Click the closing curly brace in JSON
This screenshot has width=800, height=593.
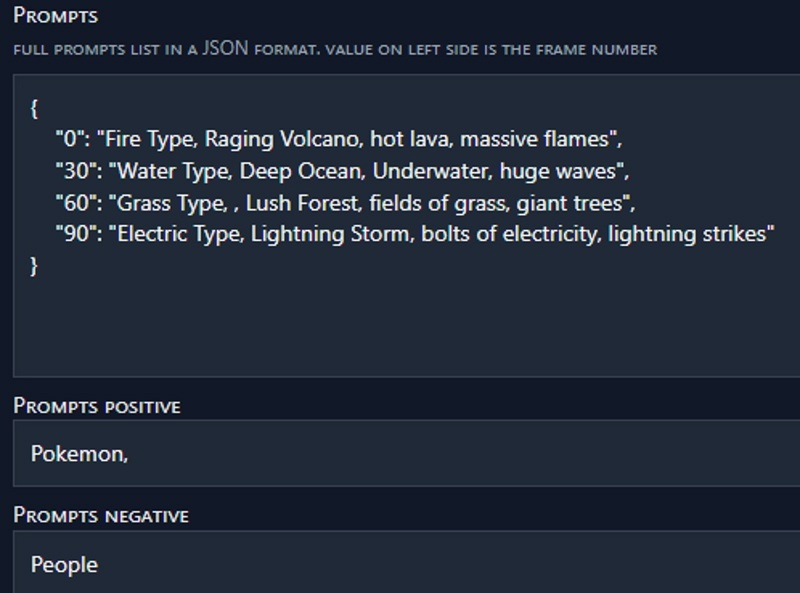pyautogui.click(x=34, y=266)
